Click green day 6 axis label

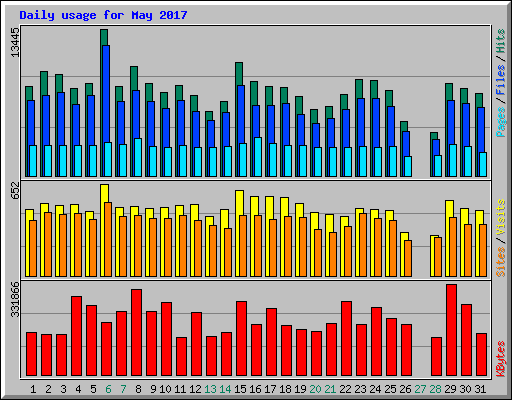[108, 389]
